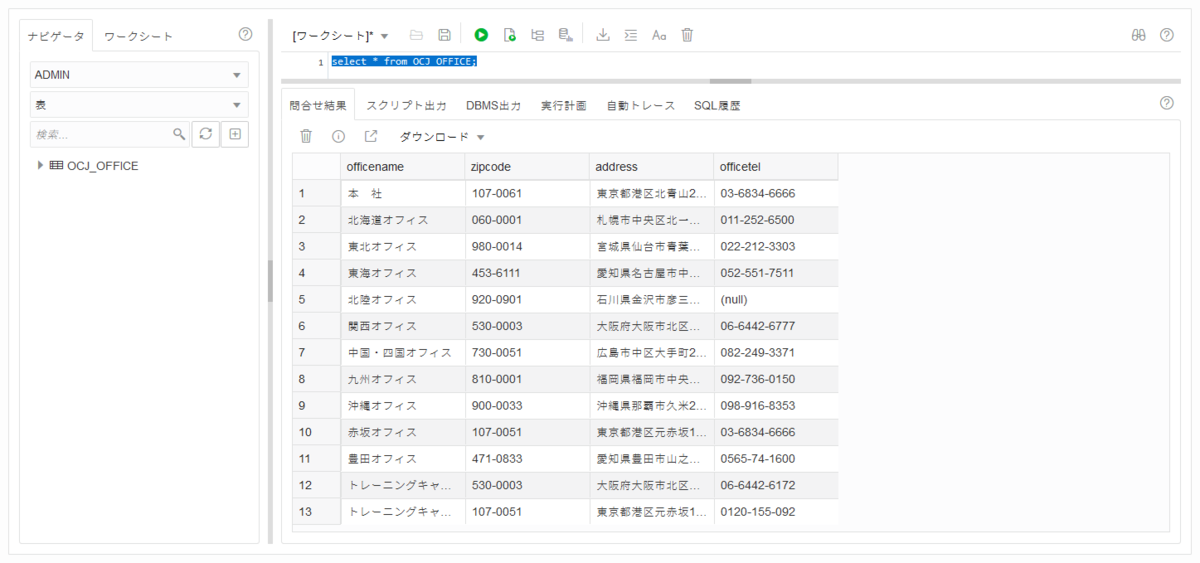
Task: Open find with the binoculars icon
Action: pyautogui.click(x=1138, y=35)
